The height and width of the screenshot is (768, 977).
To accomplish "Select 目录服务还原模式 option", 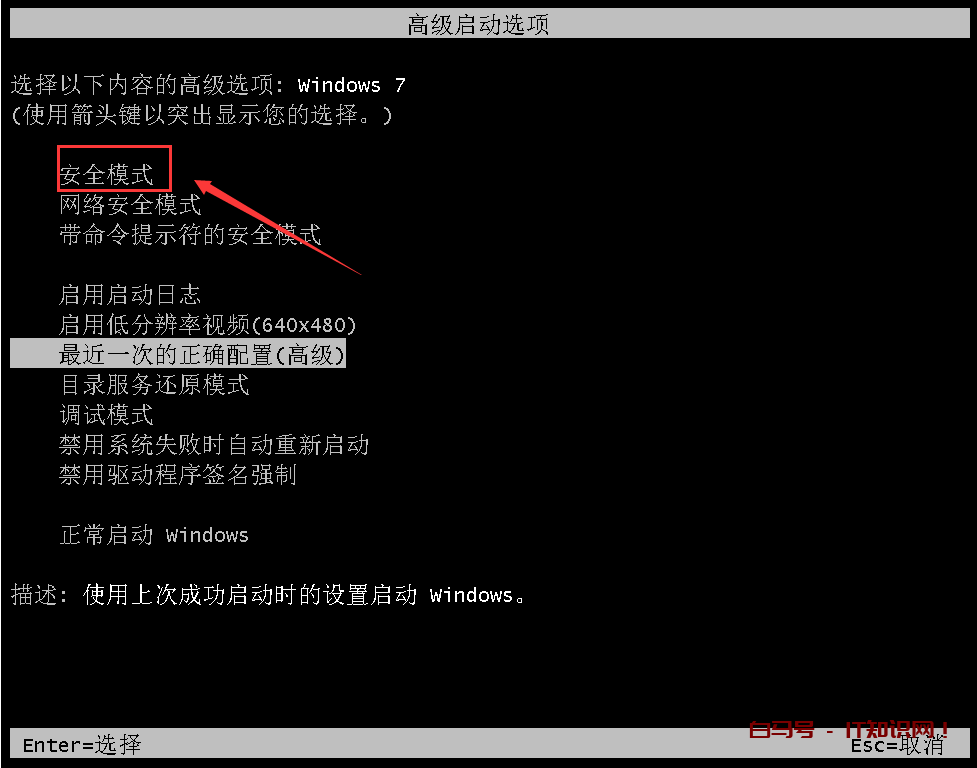I will [x=155, y=384].
